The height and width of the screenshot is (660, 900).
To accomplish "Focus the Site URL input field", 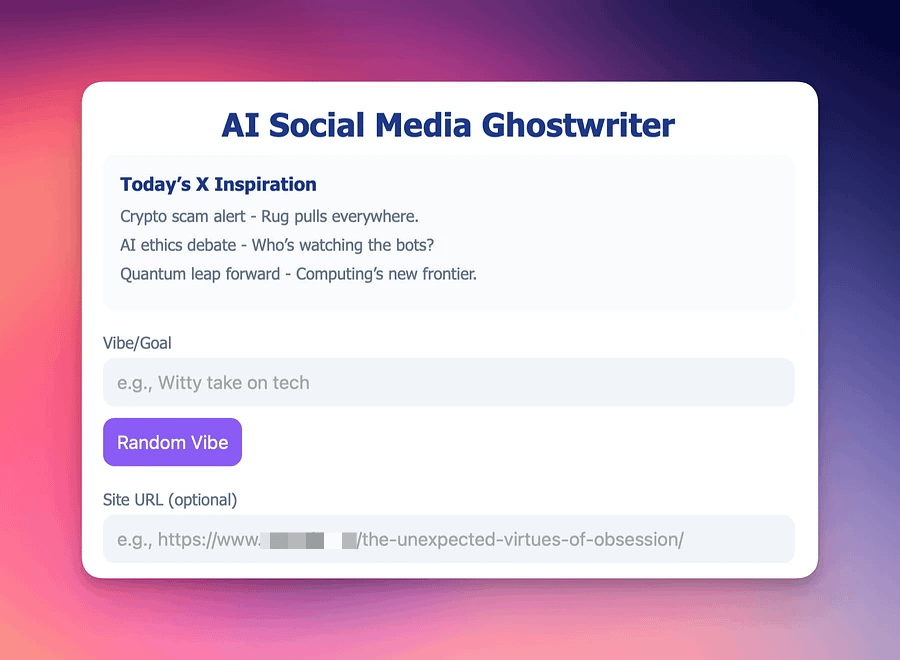I will click(449, 539).
